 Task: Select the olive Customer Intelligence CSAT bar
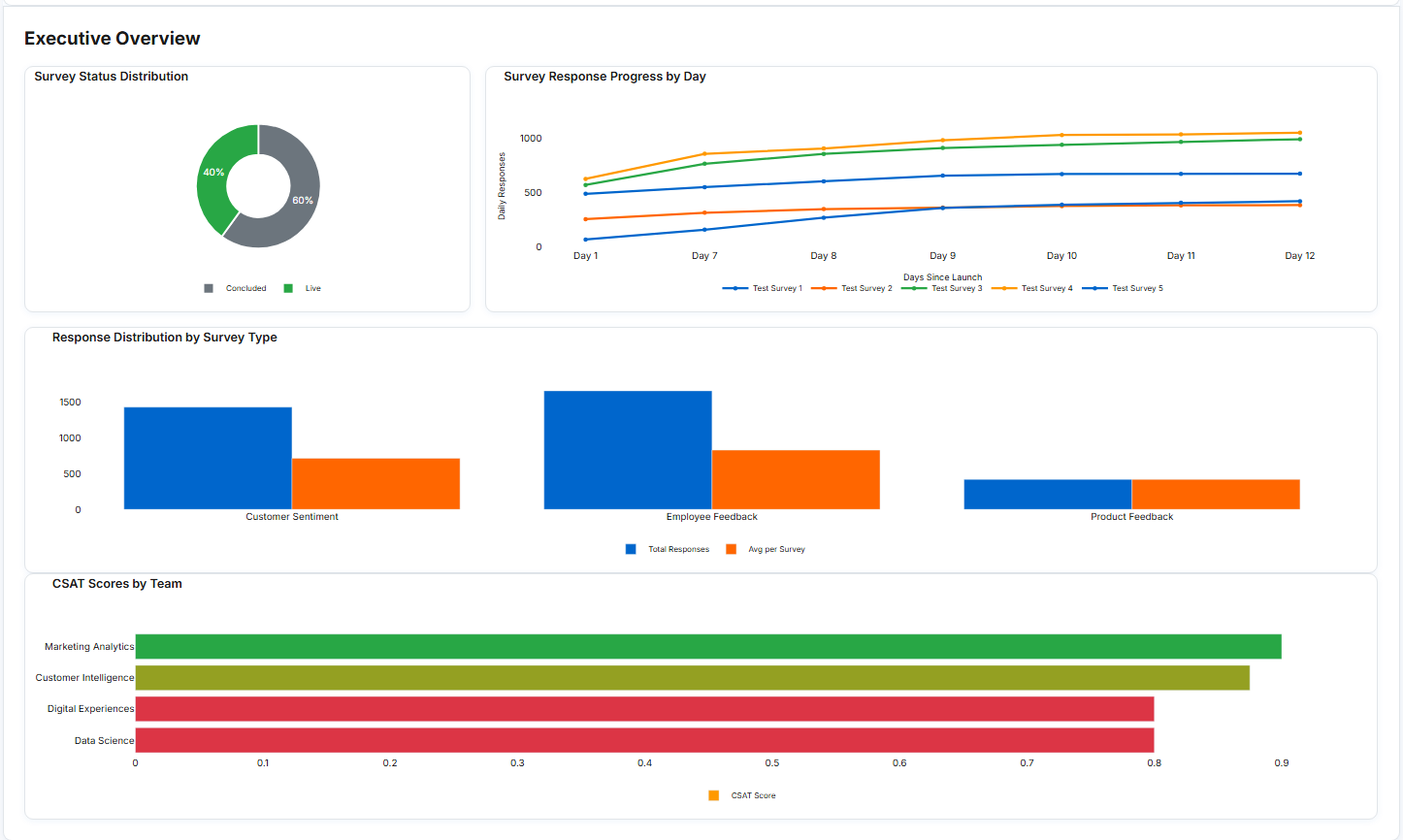[x=693, y=678]
